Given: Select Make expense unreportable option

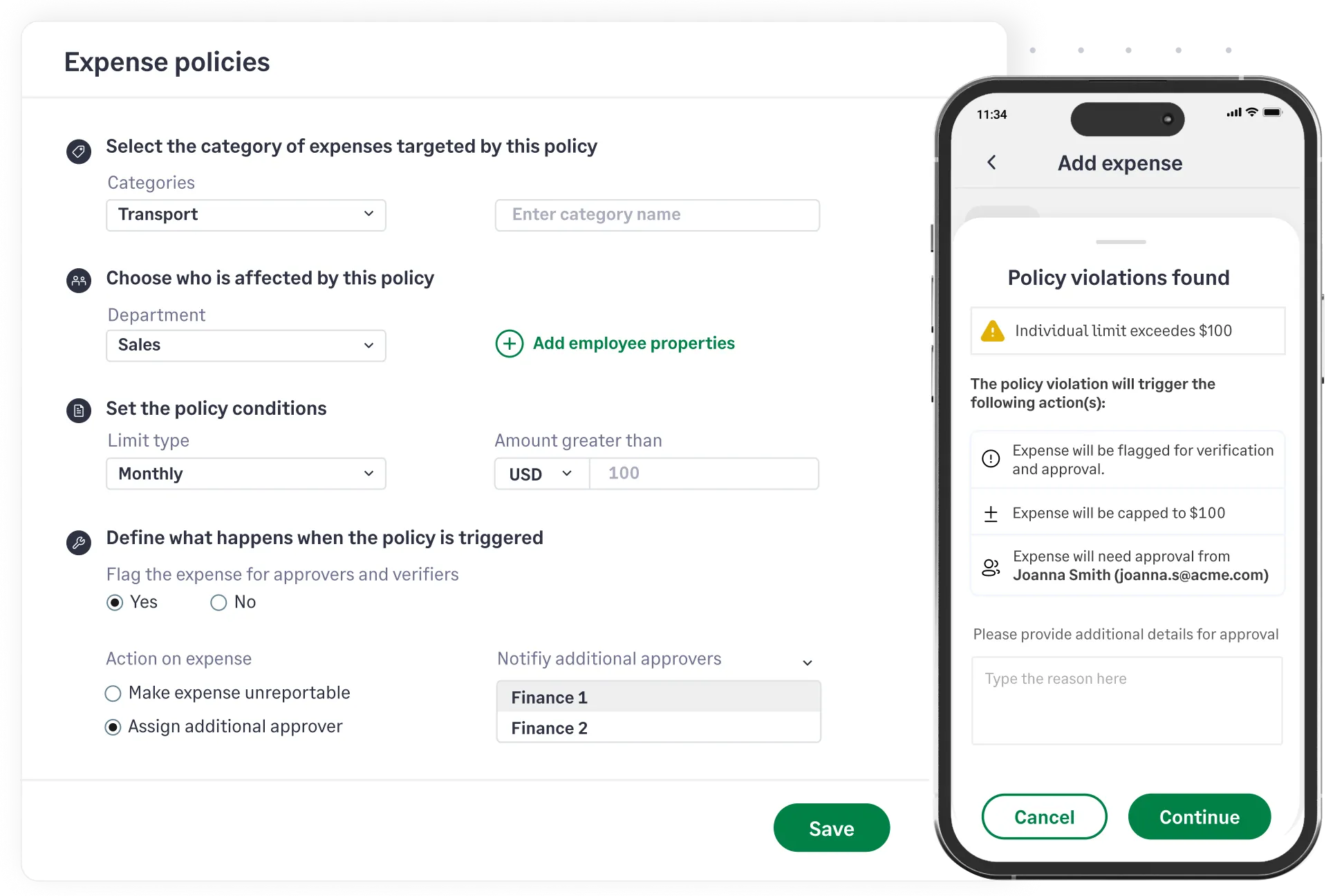Looking at the screenshot, I should 113,693.
